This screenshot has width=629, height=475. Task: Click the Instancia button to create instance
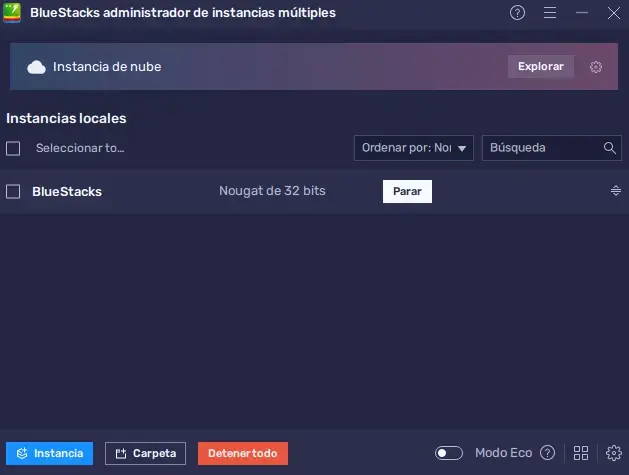point(49,453)
